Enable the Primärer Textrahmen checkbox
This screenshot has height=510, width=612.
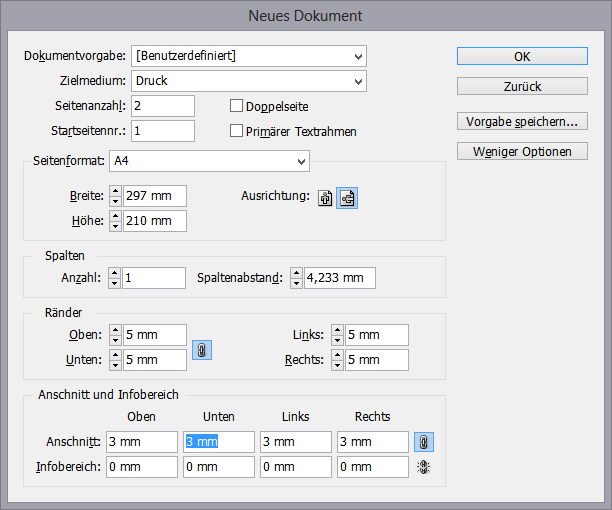tap(237, 131)
